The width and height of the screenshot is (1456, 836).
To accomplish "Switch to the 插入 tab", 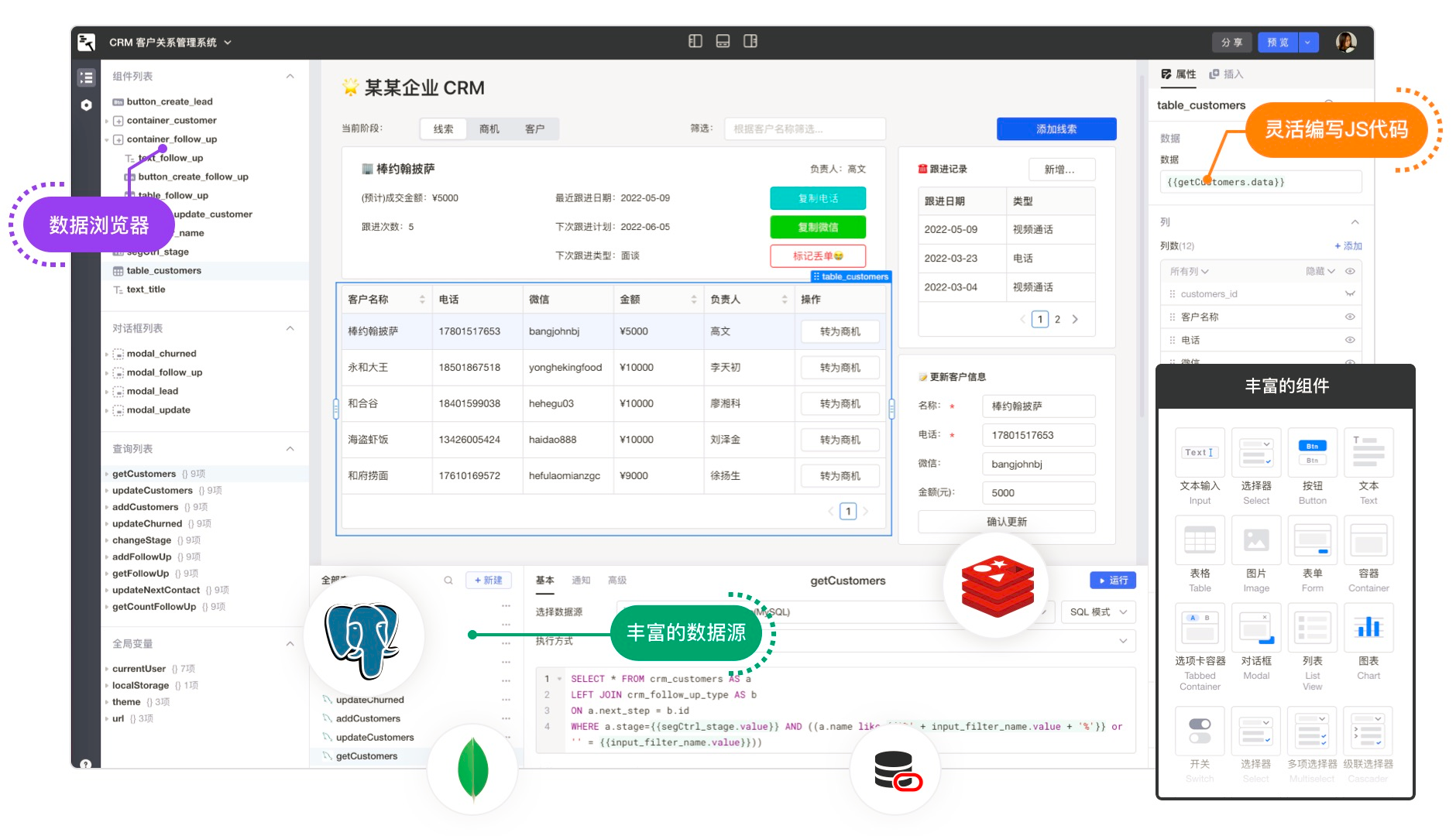I will pyautogui.click(x=1227, y=74).
